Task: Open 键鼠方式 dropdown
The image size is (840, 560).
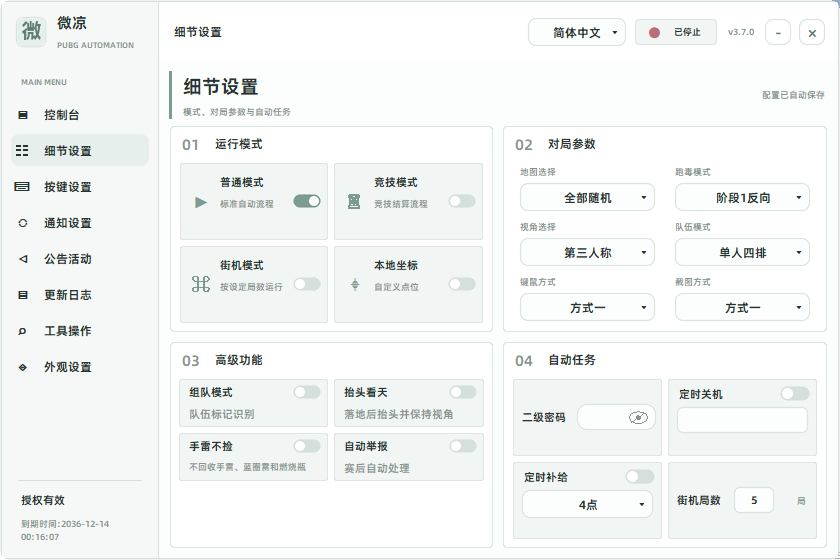Action: pyautogui.click(x=587, y=308)
